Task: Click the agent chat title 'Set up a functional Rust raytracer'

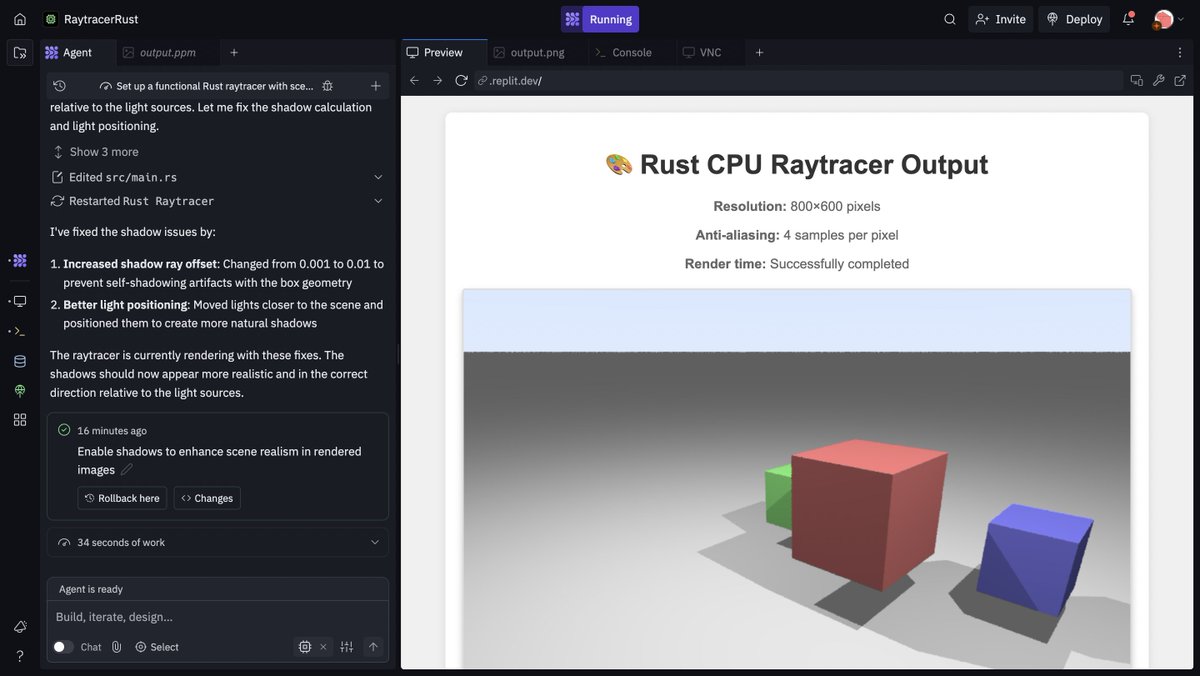Action: (x=215, y=86)
